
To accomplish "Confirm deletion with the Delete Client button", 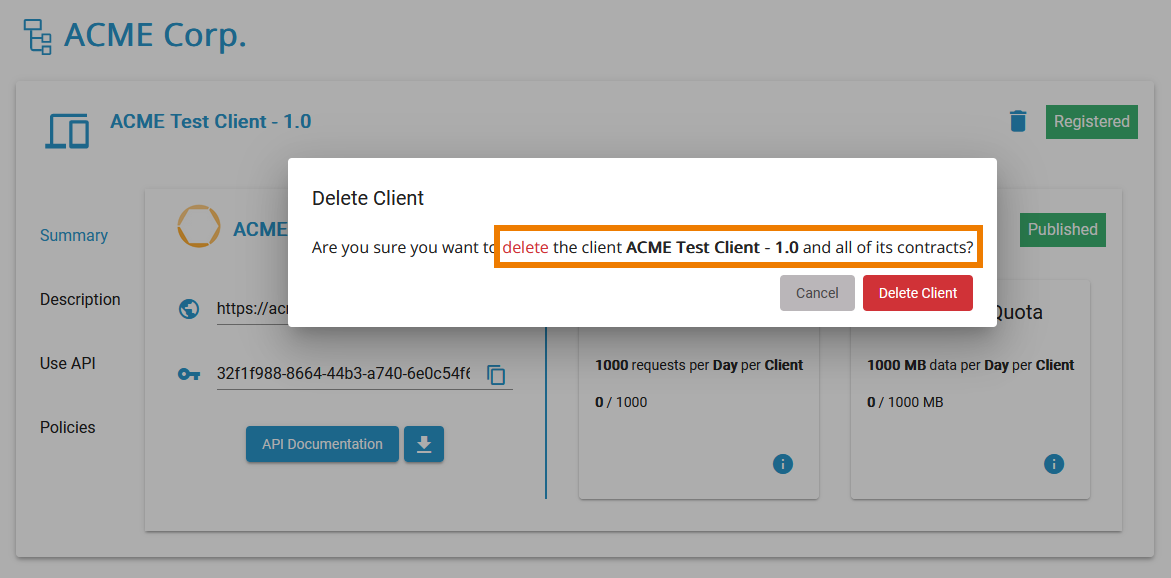I will tap(917, 292).
